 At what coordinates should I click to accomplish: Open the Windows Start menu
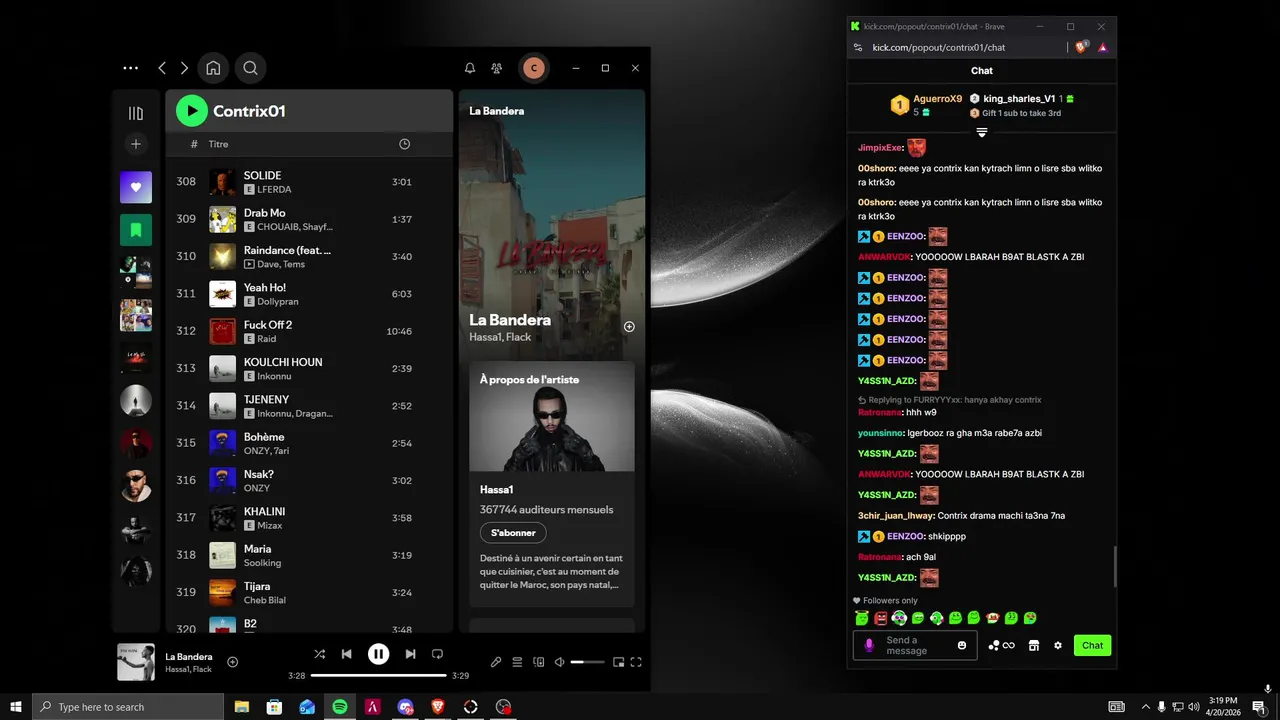pos(15,707)
